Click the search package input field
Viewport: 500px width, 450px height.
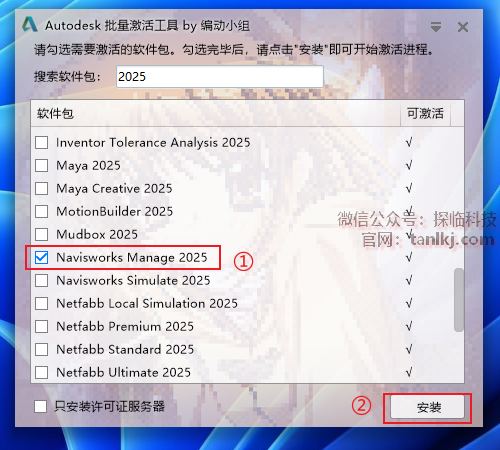click(x=220, y=77)
